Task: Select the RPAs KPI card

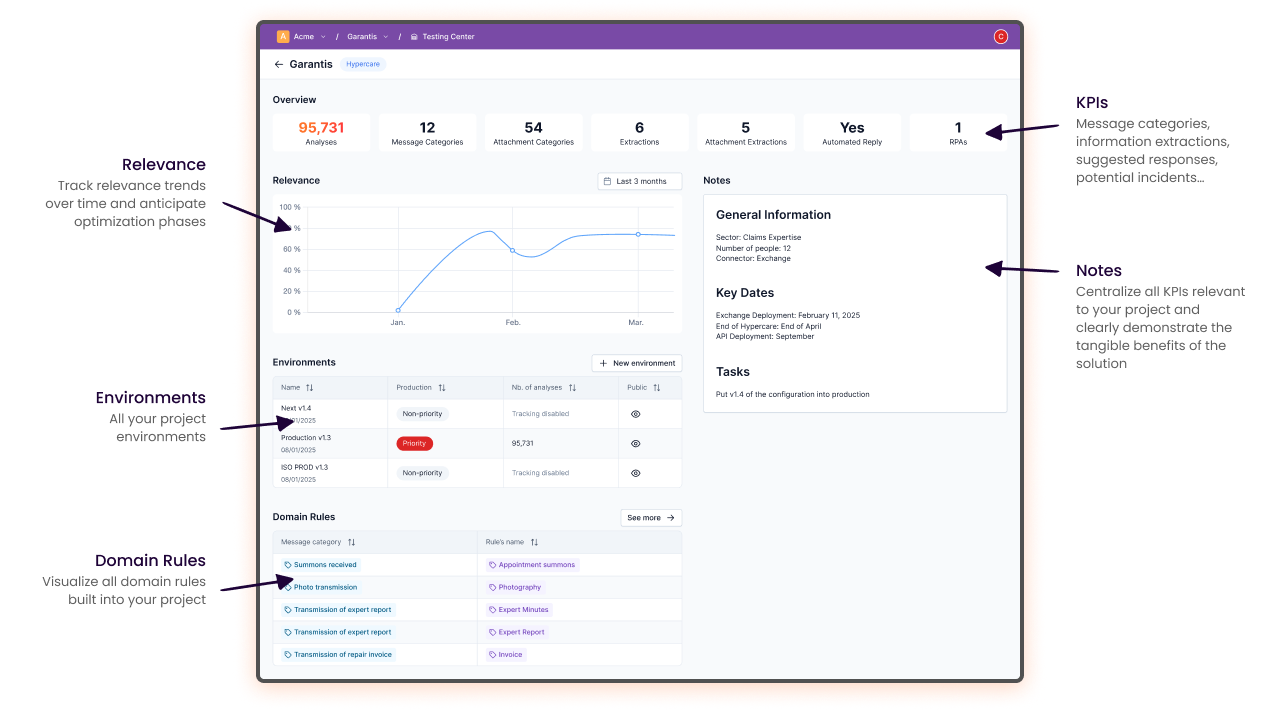Action: pyautogui.click(x=958, y=133)
